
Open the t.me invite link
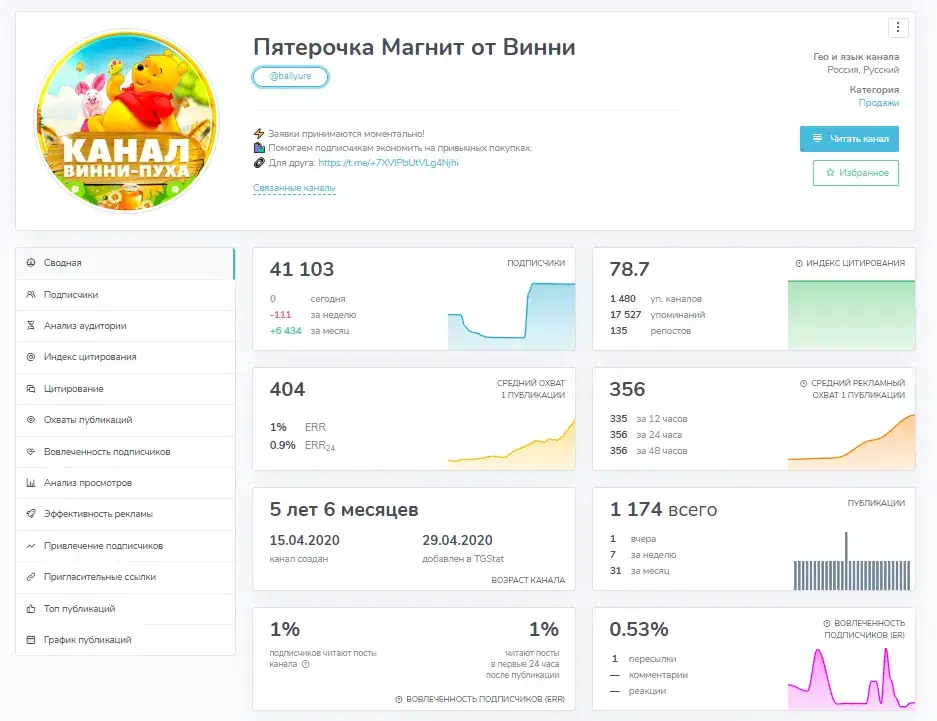[388, 162]
